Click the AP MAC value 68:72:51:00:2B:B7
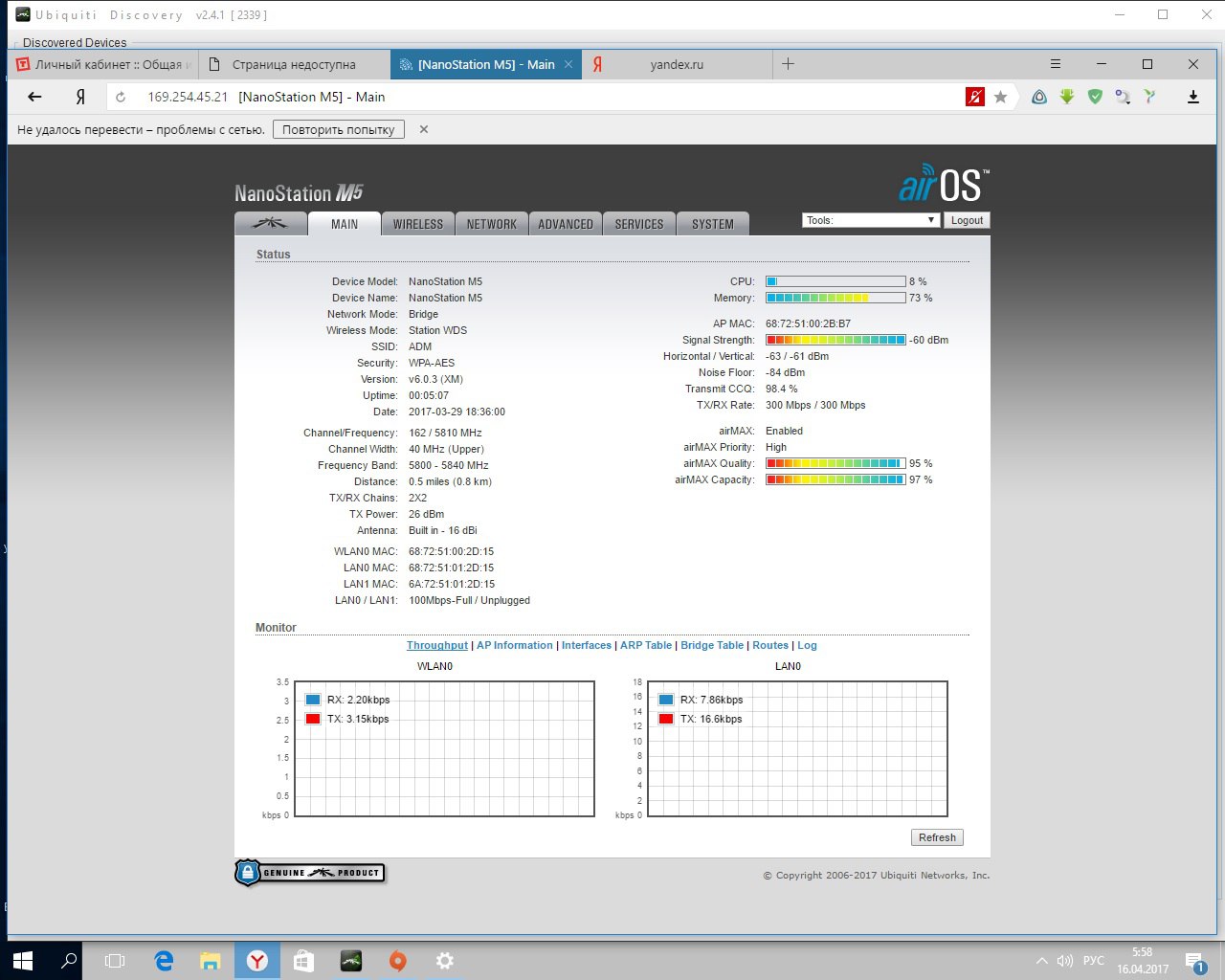1225x980 pixels. pos(808,323)
